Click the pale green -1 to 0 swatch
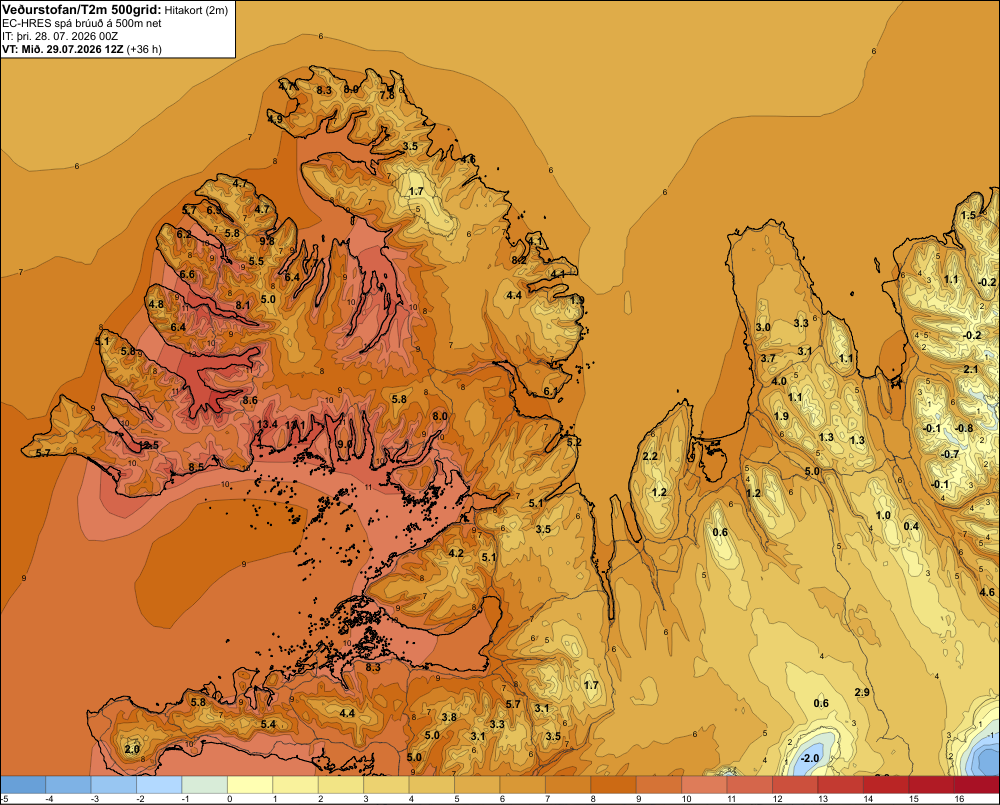Viewport: 1000px width, 805px height. click(x=205, y=785)
